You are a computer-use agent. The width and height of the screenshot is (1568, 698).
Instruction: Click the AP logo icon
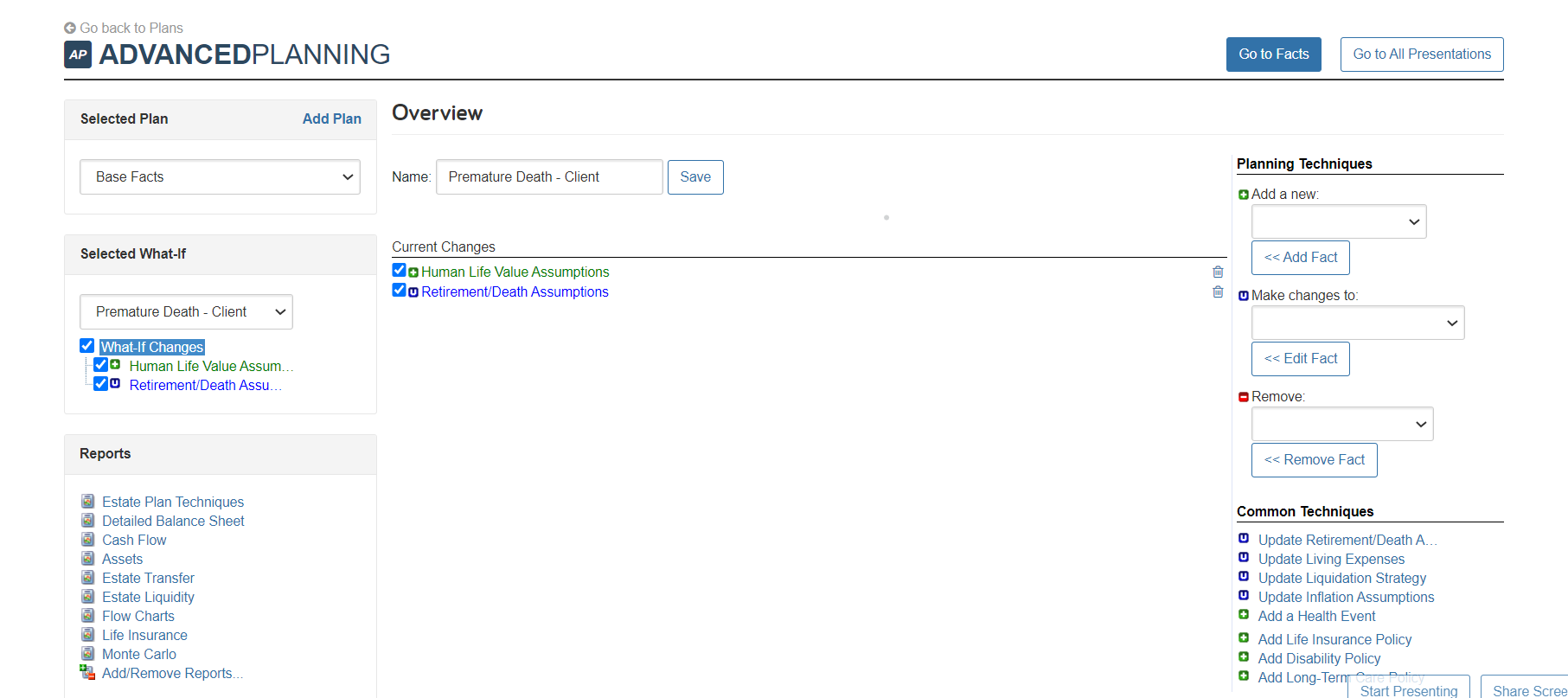coord(78,54)
